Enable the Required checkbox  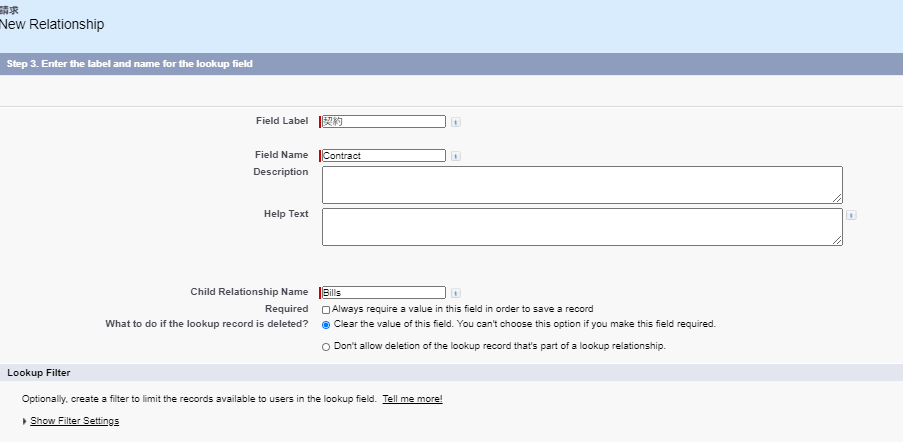point(326,310)
